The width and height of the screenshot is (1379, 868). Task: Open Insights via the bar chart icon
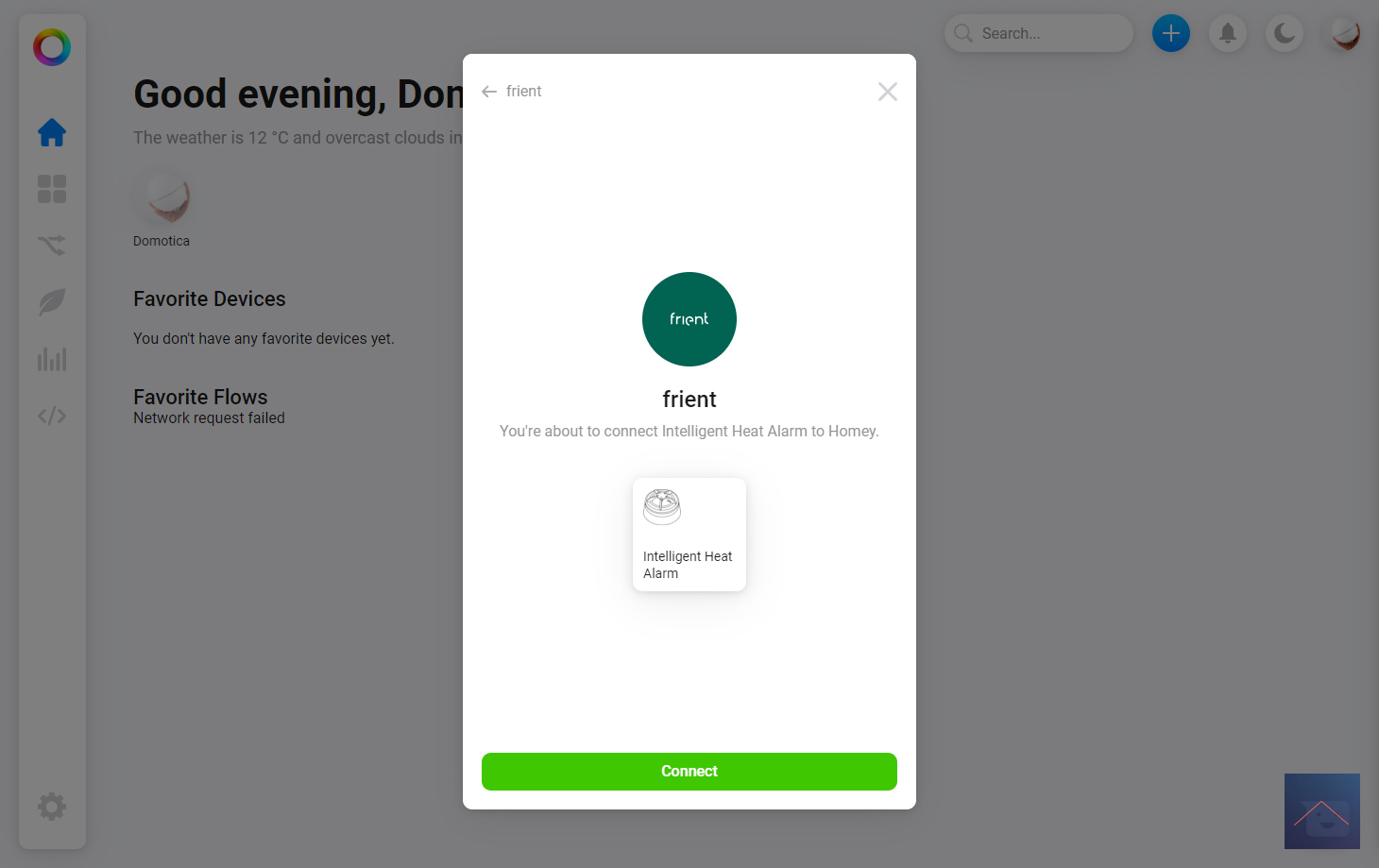pyautogui.click(x=52, y=359)
